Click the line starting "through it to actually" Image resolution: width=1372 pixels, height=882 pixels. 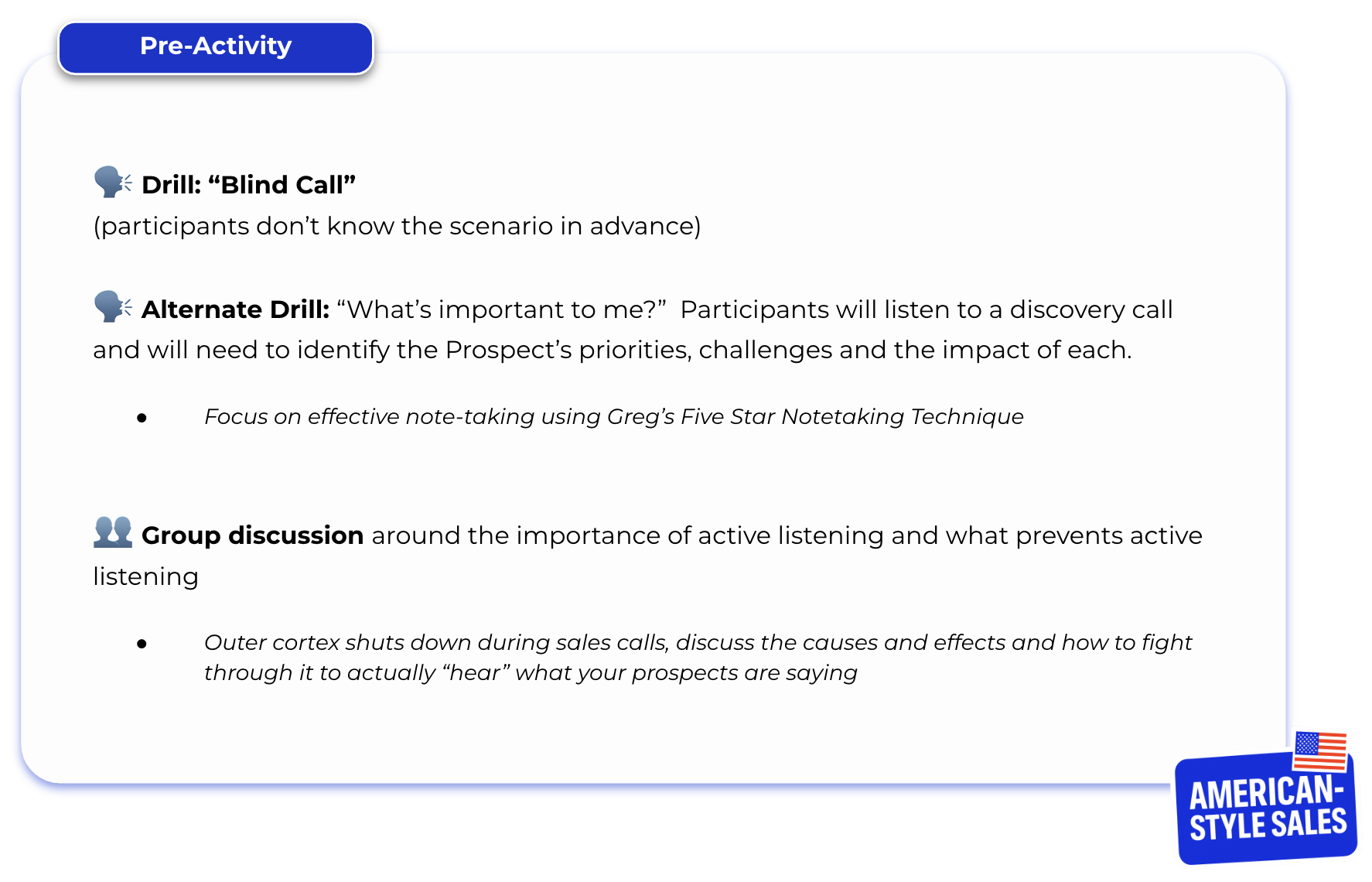tap(531, 673)
